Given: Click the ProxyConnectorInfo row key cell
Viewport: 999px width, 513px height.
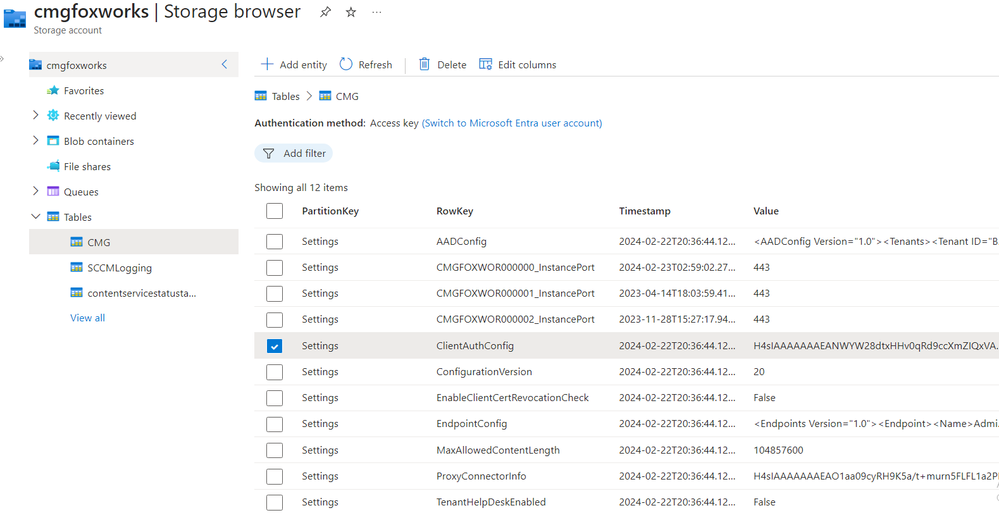Looking at the screenshot, I should click(x=481, y=476).
